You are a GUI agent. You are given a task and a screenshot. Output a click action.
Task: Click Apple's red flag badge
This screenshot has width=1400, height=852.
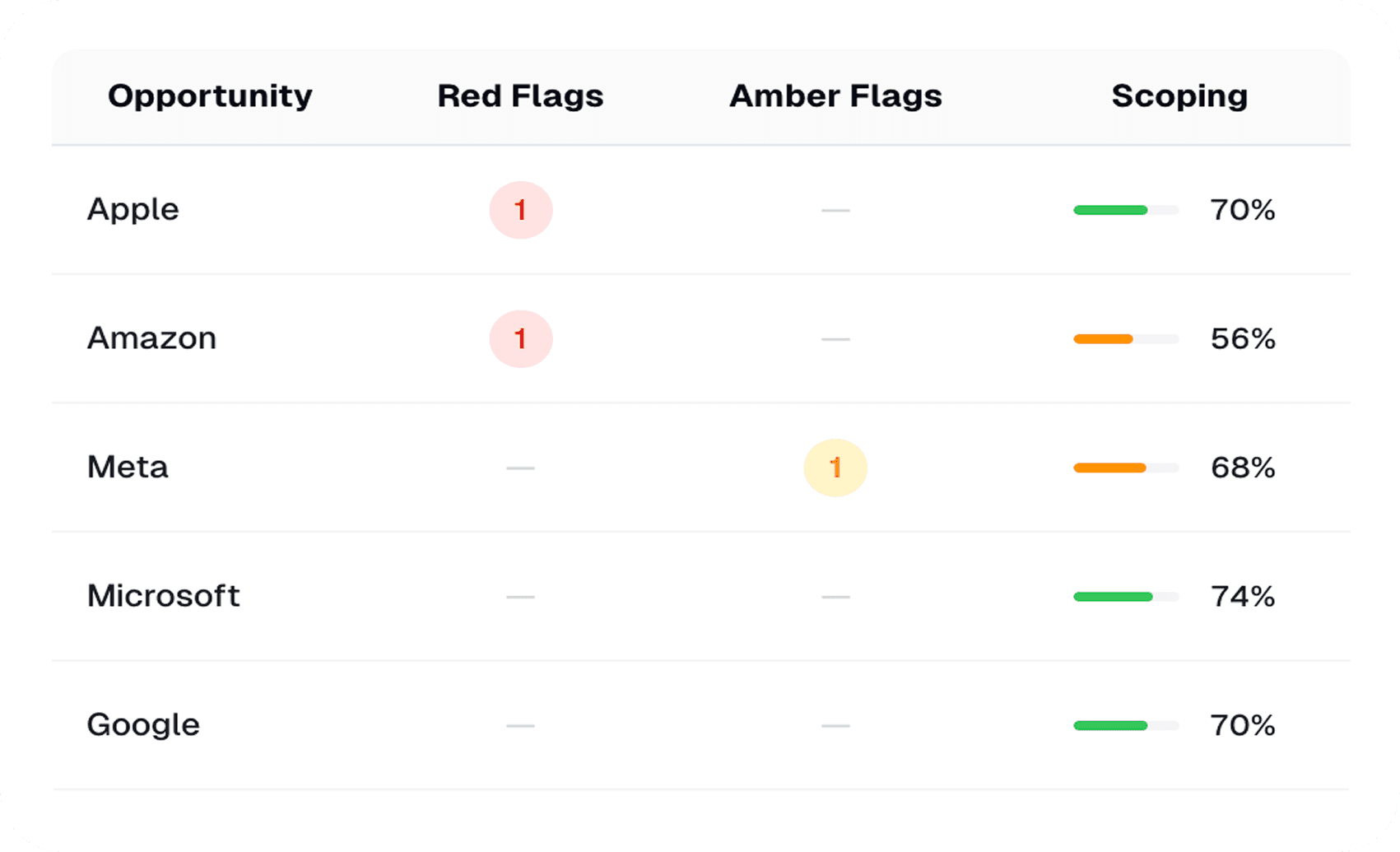pos(520,210)
